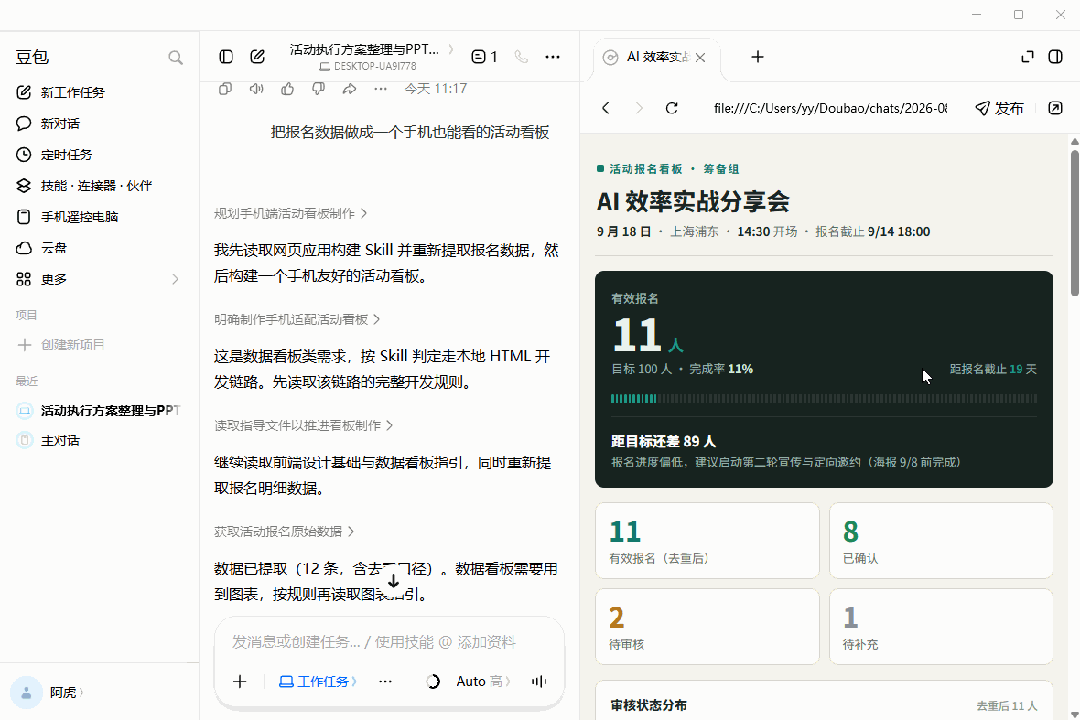Click 创建新项目 button
The width and height of the screenshot is (1080, 720).
pyautogui.click(x=61, y=344)
